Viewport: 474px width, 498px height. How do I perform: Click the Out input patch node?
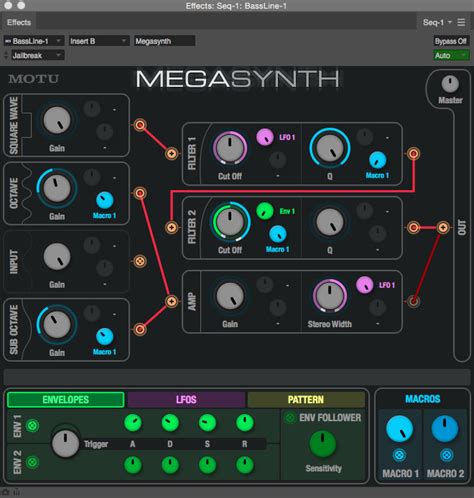coord(443,228)
